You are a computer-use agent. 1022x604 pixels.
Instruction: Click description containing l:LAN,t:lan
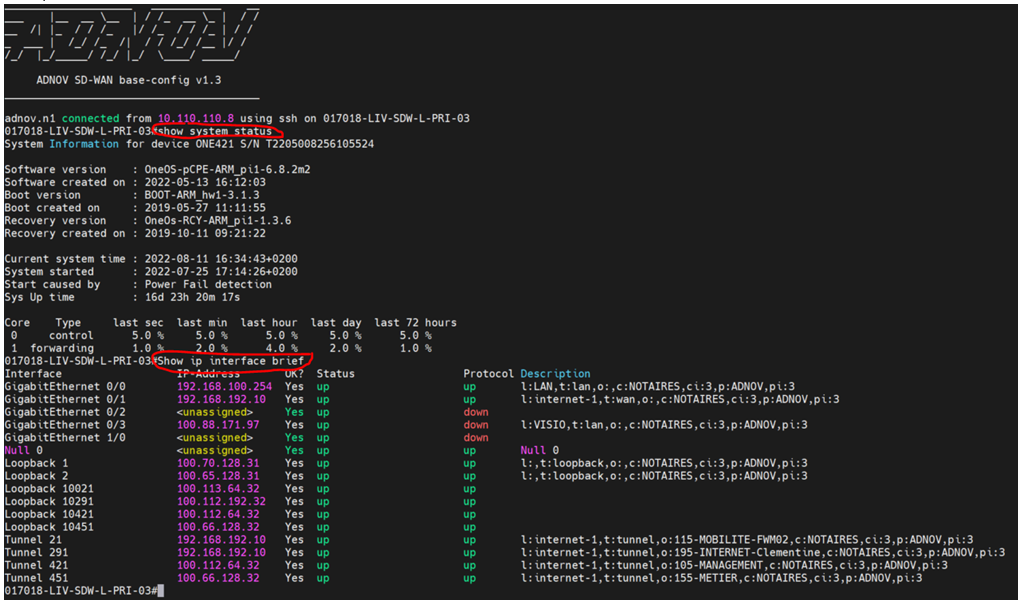point(658,386)
